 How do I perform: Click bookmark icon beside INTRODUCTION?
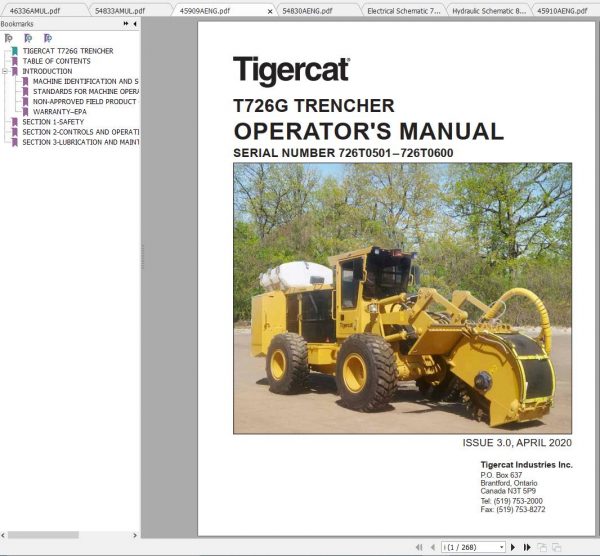click(15, 71)
